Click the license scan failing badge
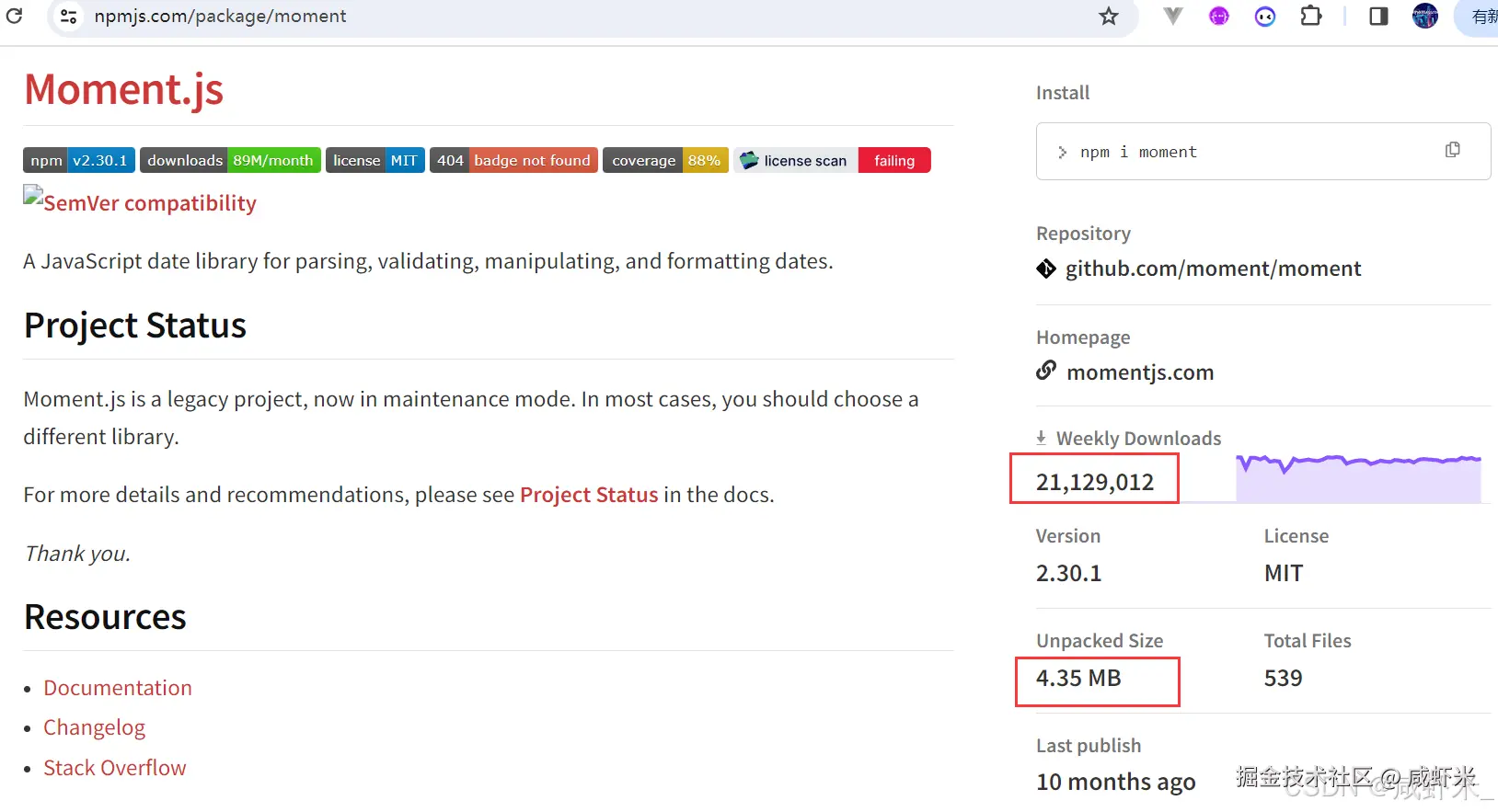Image resolution: width=1498 pixels, height=812 pixels. click(832, 160)
